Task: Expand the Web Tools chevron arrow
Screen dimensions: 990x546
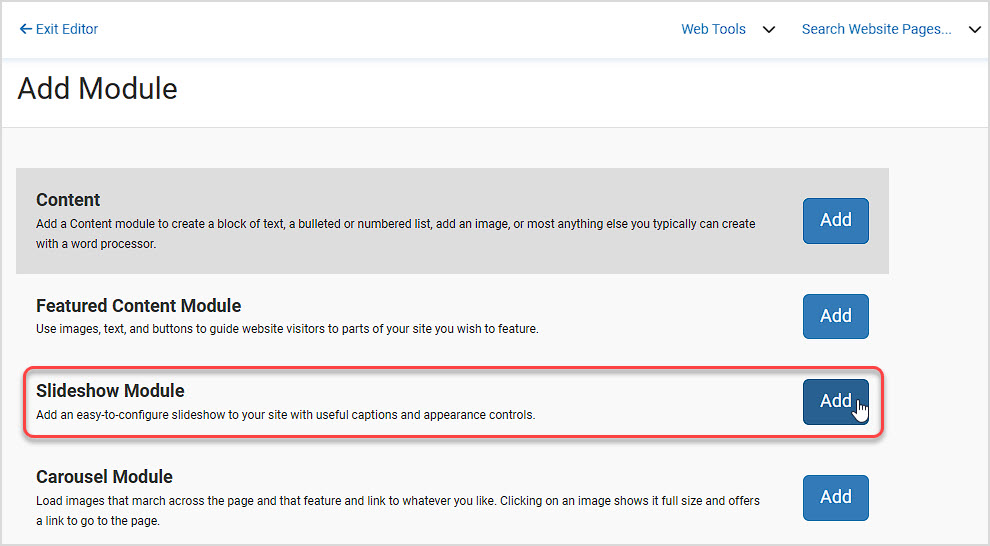Action: point(768,30)
